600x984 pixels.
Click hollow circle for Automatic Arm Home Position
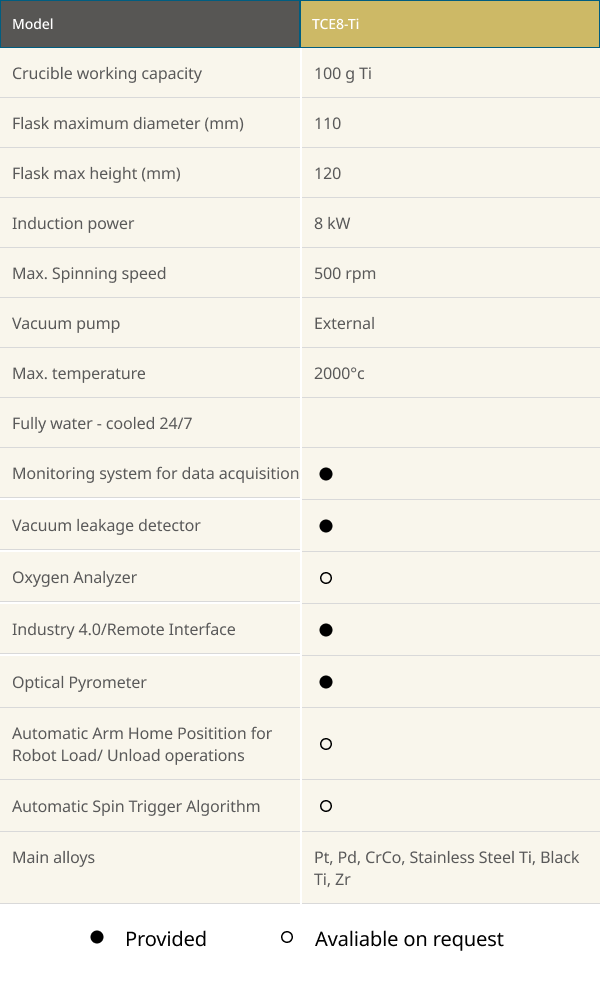click(x=326, y=744)
